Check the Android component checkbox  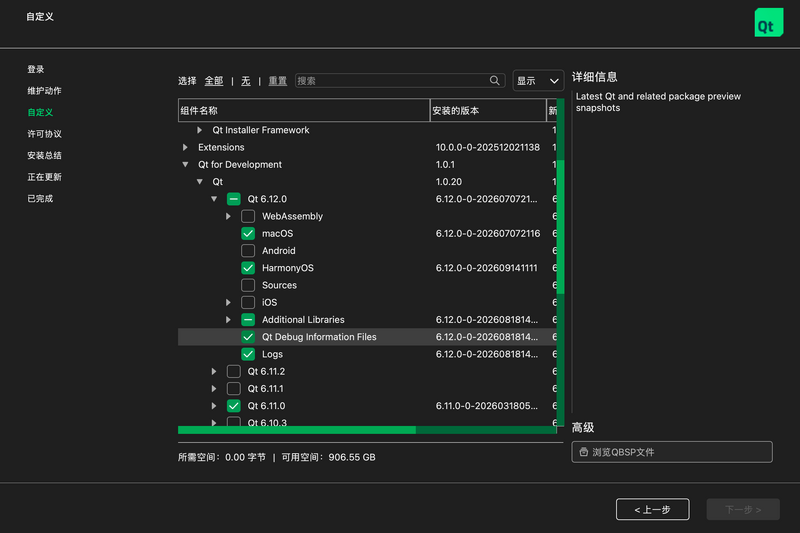(248, 251)
